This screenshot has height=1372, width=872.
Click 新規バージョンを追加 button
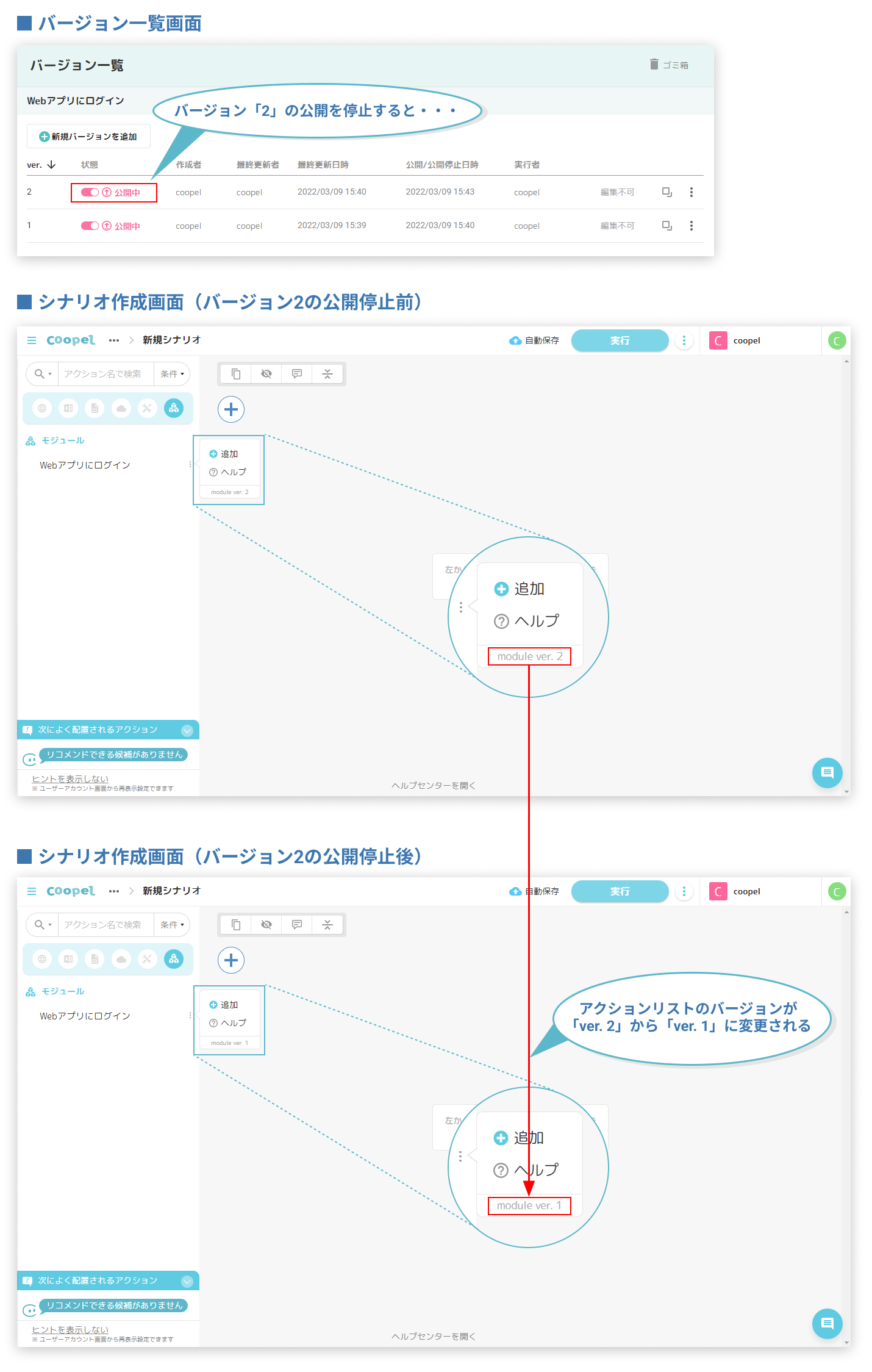(x=88, y=137)
